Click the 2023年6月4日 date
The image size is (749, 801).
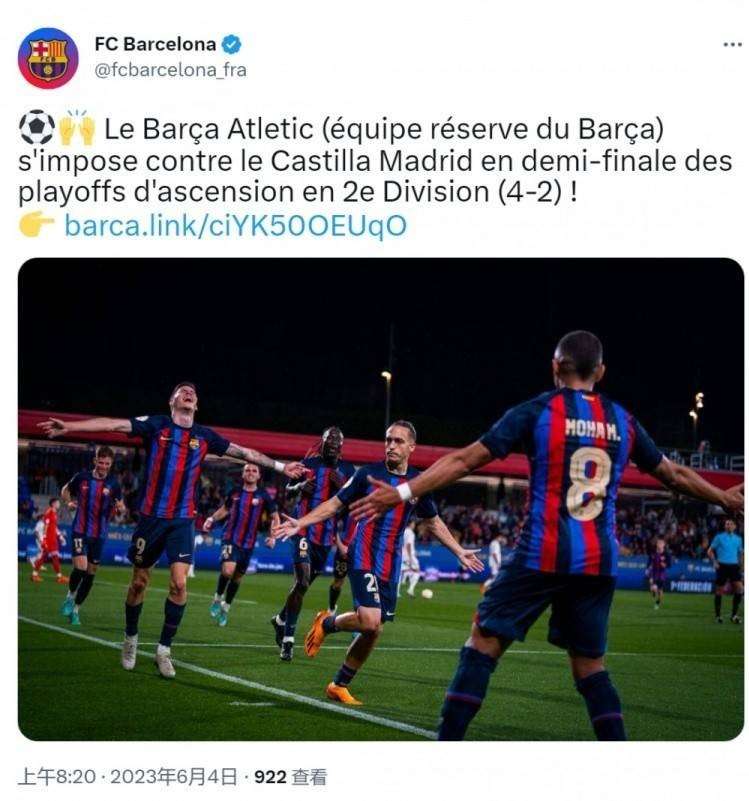pos(174,777)
